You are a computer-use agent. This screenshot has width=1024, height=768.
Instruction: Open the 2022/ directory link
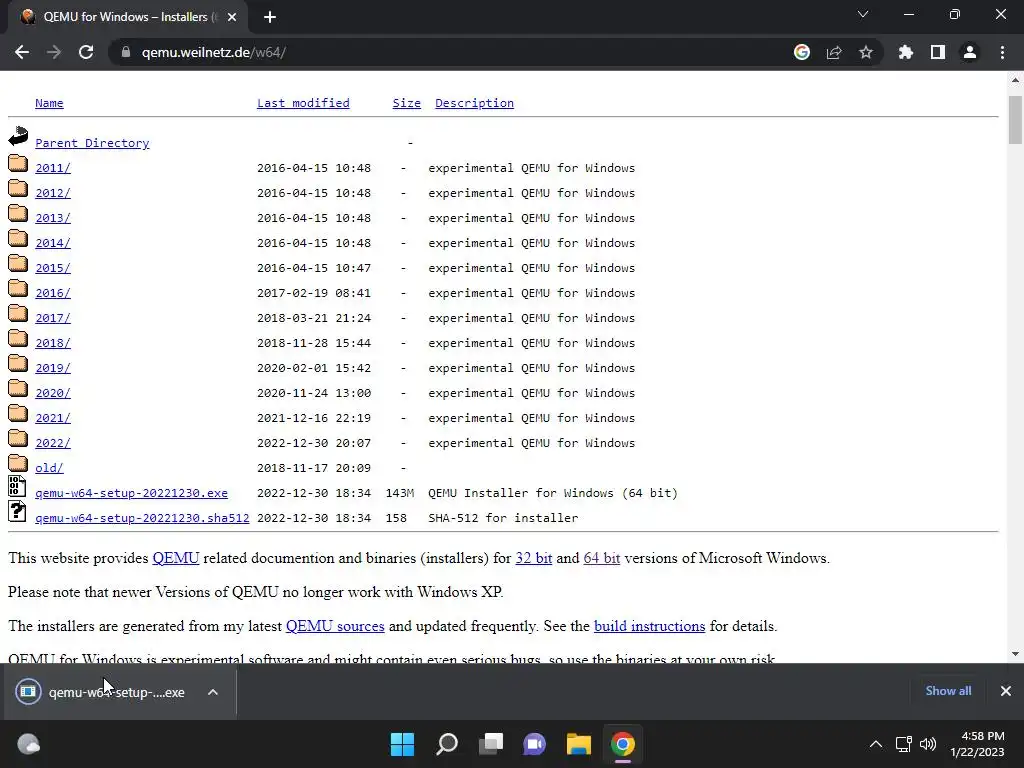[x=53, y=443]
